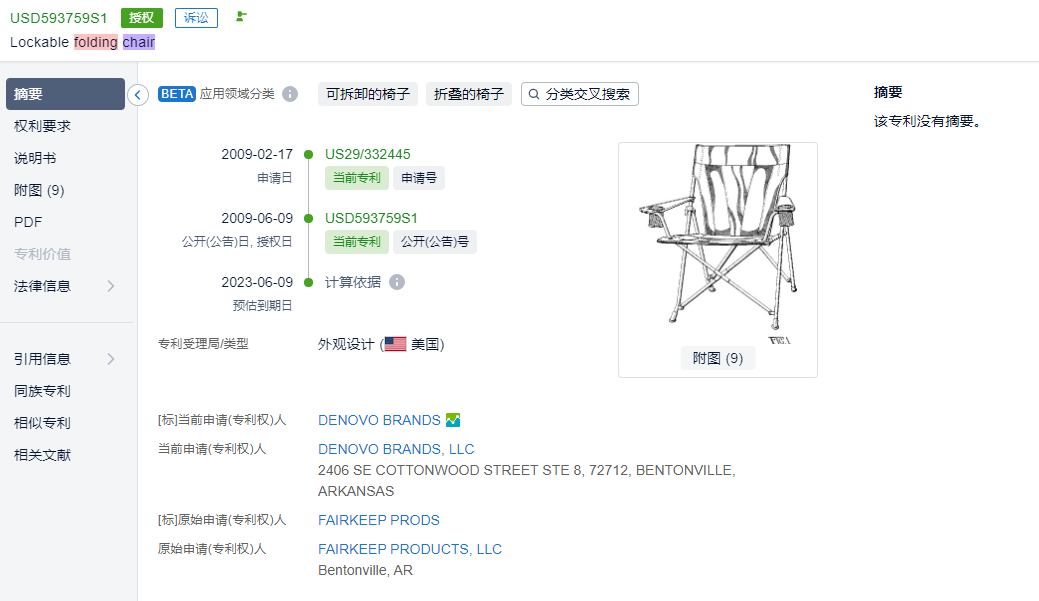Open application number US29/332445

(x=368, y=154)
